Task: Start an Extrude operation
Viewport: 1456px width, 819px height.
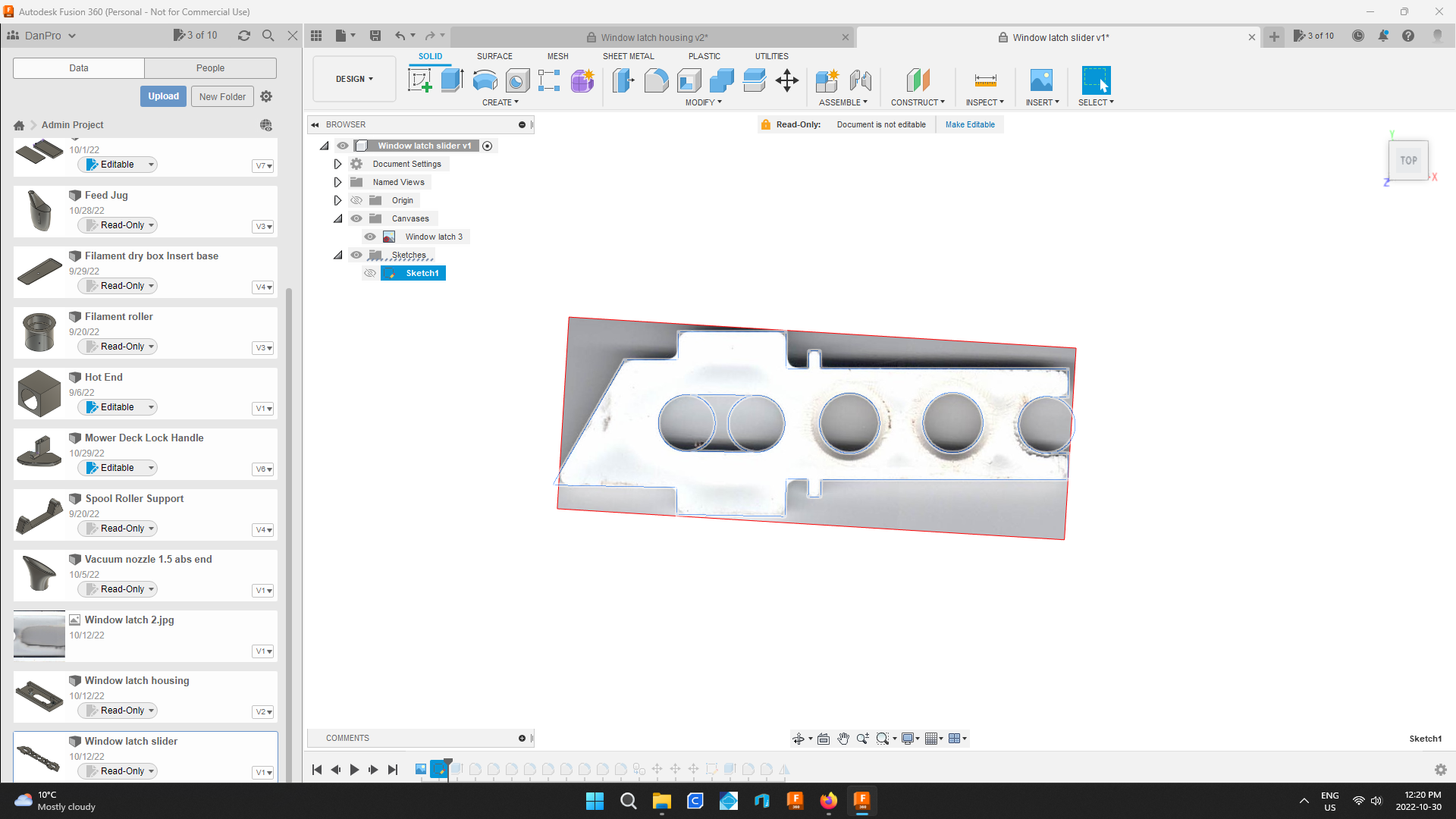Action: 452,80
